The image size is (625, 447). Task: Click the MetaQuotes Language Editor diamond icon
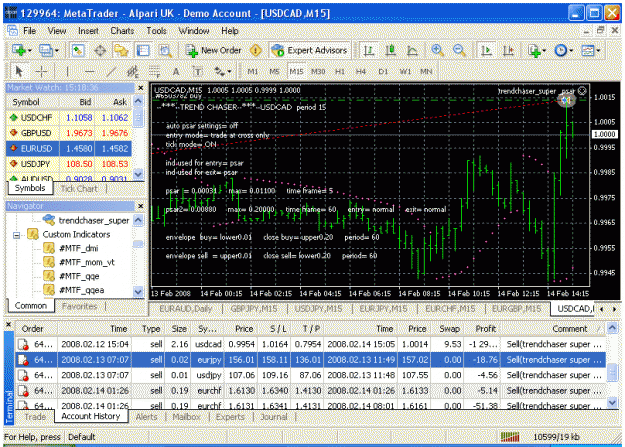click(256, 51)
